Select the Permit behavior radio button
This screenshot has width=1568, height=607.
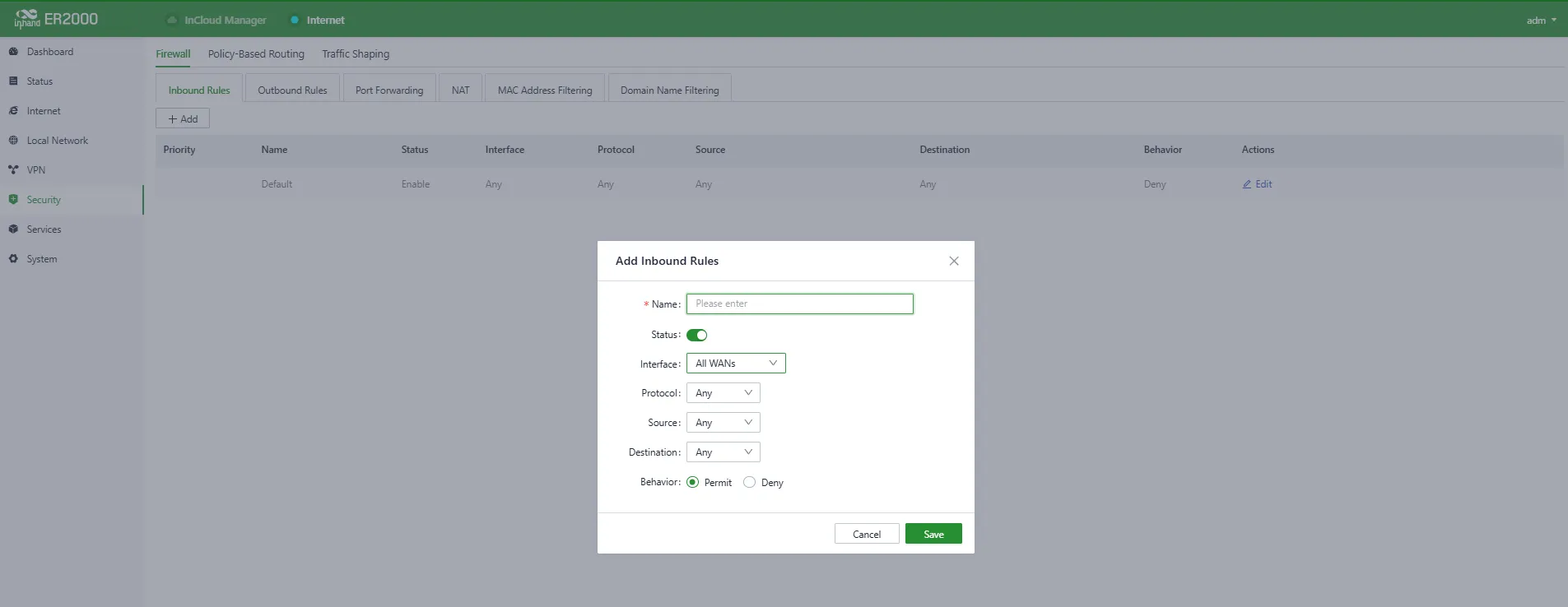[x=692, y=482]
